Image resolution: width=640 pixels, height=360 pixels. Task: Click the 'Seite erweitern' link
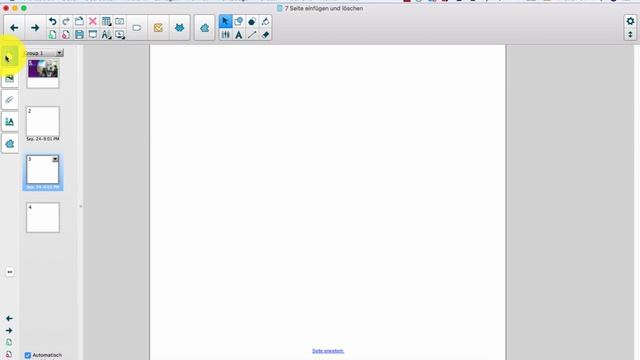(328, 351)
